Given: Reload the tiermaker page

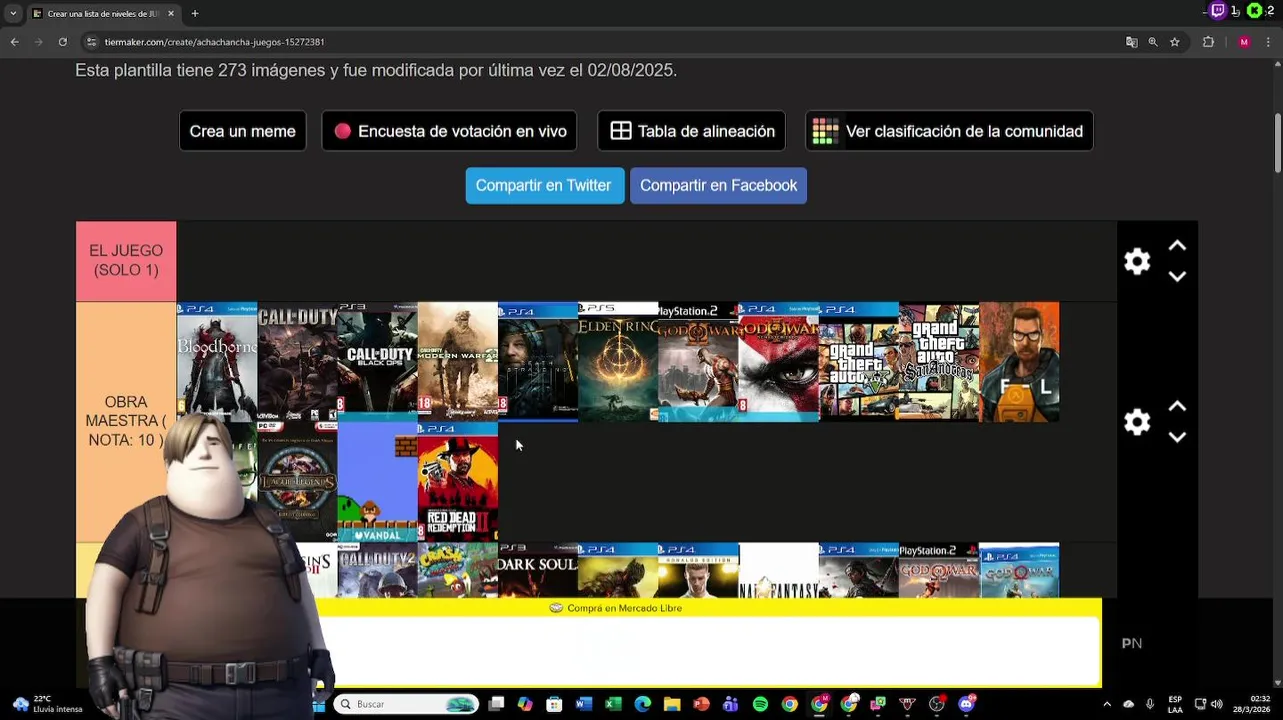Looking at the screenshot, I should point(62,42).
